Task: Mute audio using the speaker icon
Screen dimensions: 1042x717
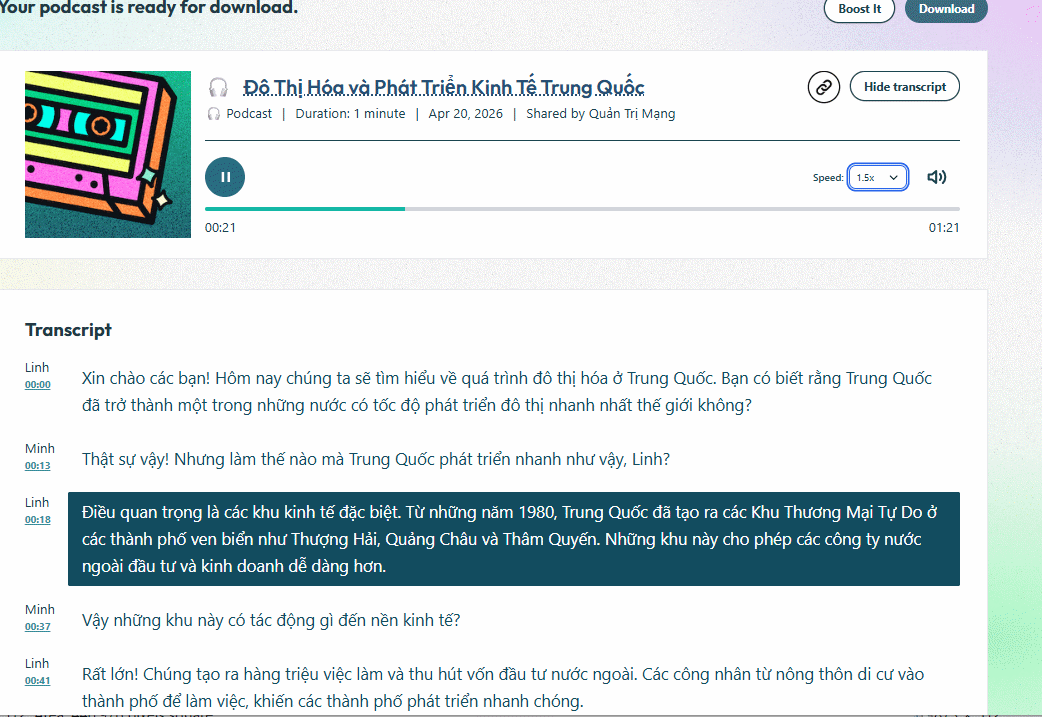Action: pos(936,176)
